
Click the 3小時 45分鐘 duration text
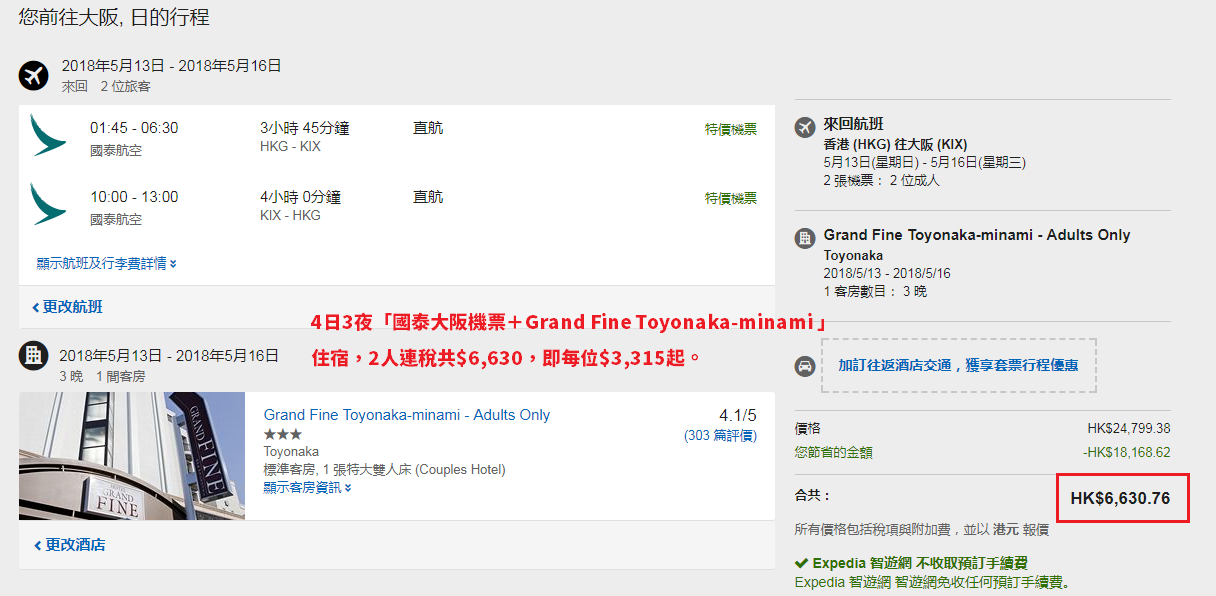click(x=305, y=128)
